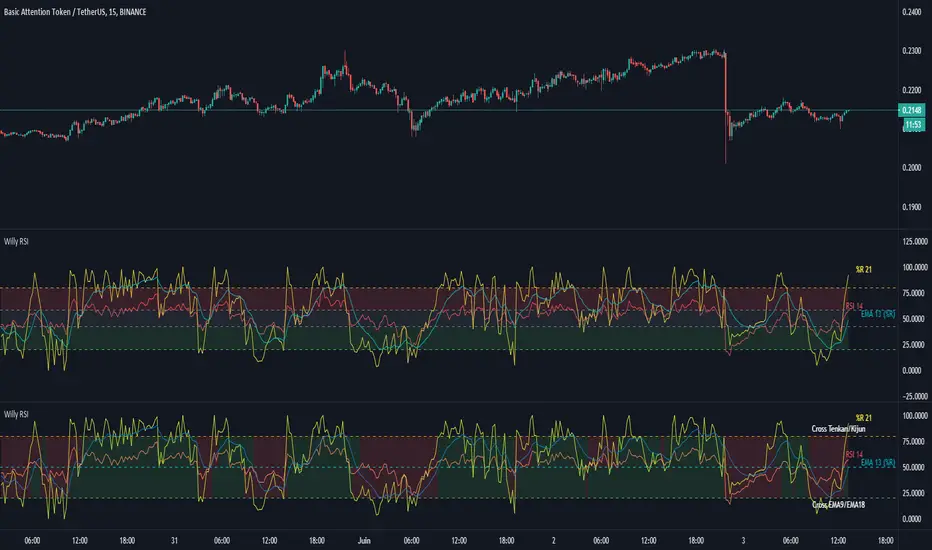This screenshot has width=932, height=550.
Task: Click 25.0000 on the upper Willy RSI scale
Action: [x=914, y=345]
